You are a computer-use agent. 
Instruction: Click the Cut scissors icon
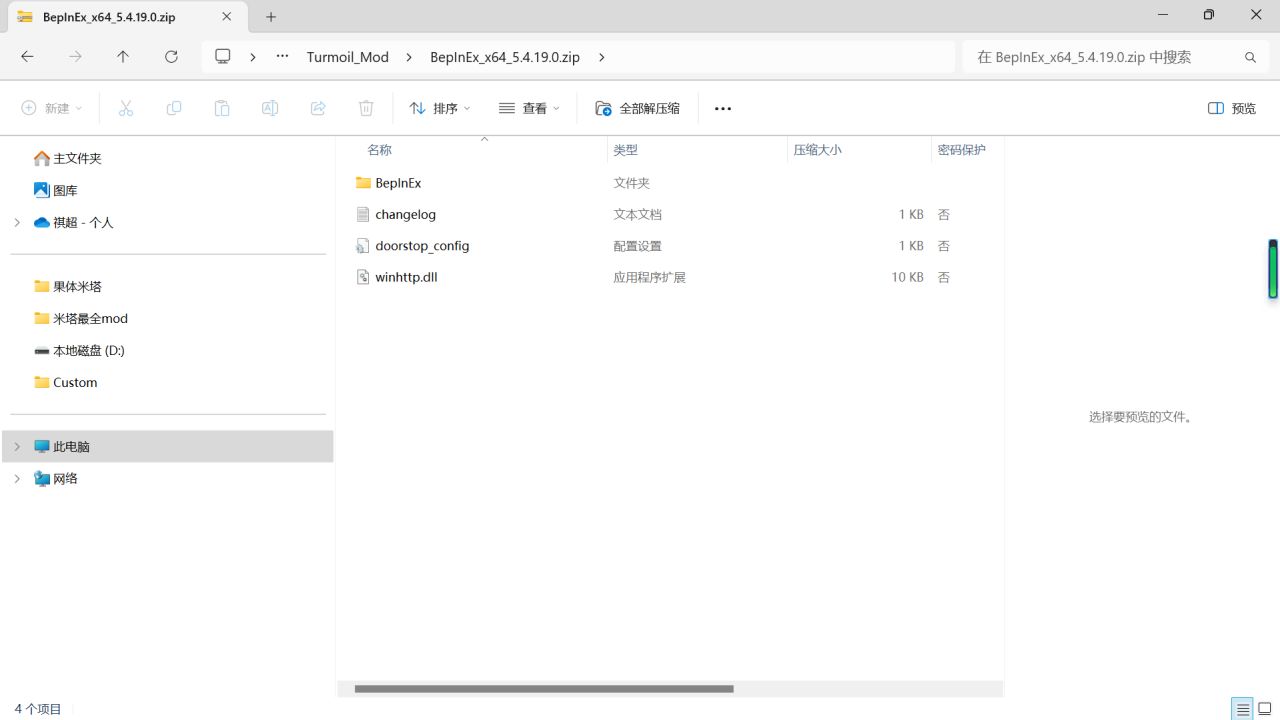point(126,108)
